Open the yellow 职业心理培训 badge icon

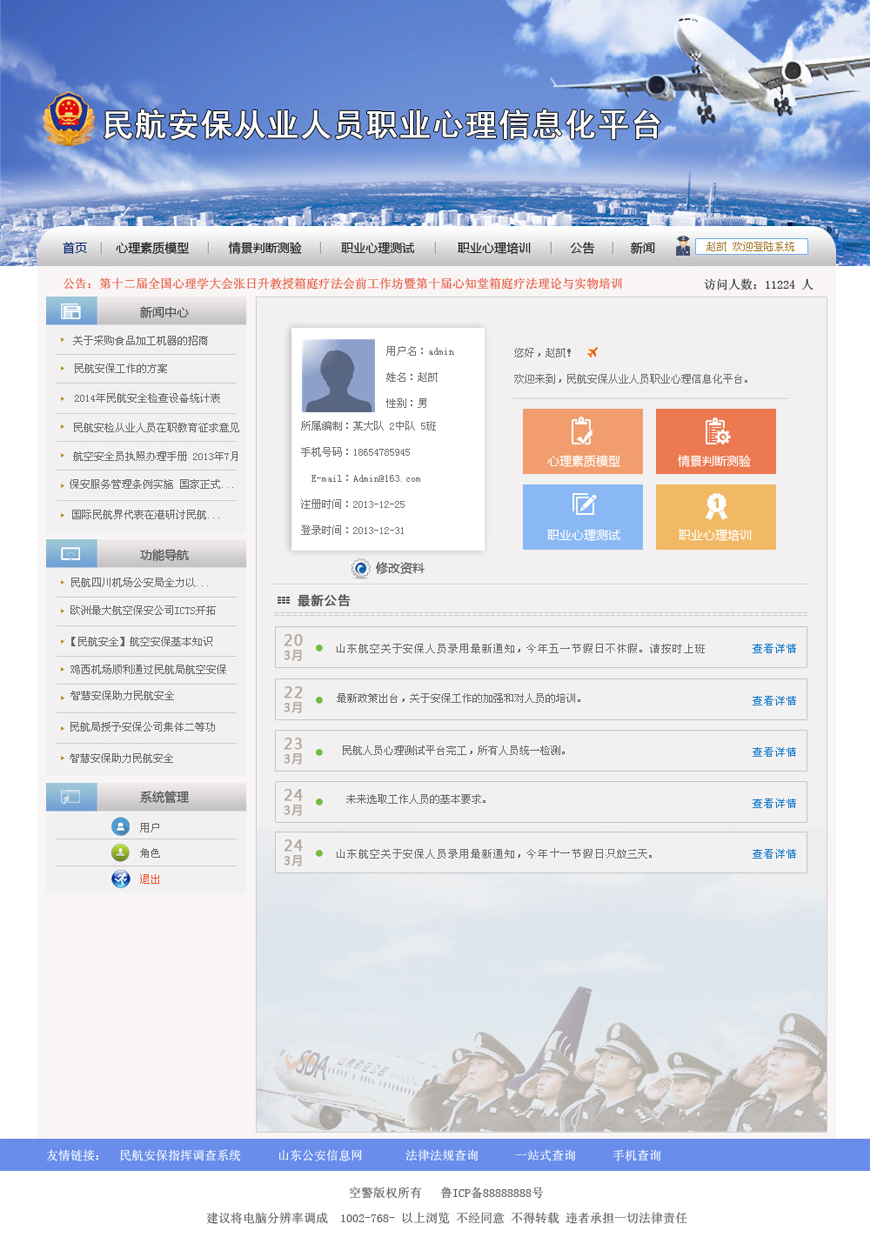(x=715, y=506)
